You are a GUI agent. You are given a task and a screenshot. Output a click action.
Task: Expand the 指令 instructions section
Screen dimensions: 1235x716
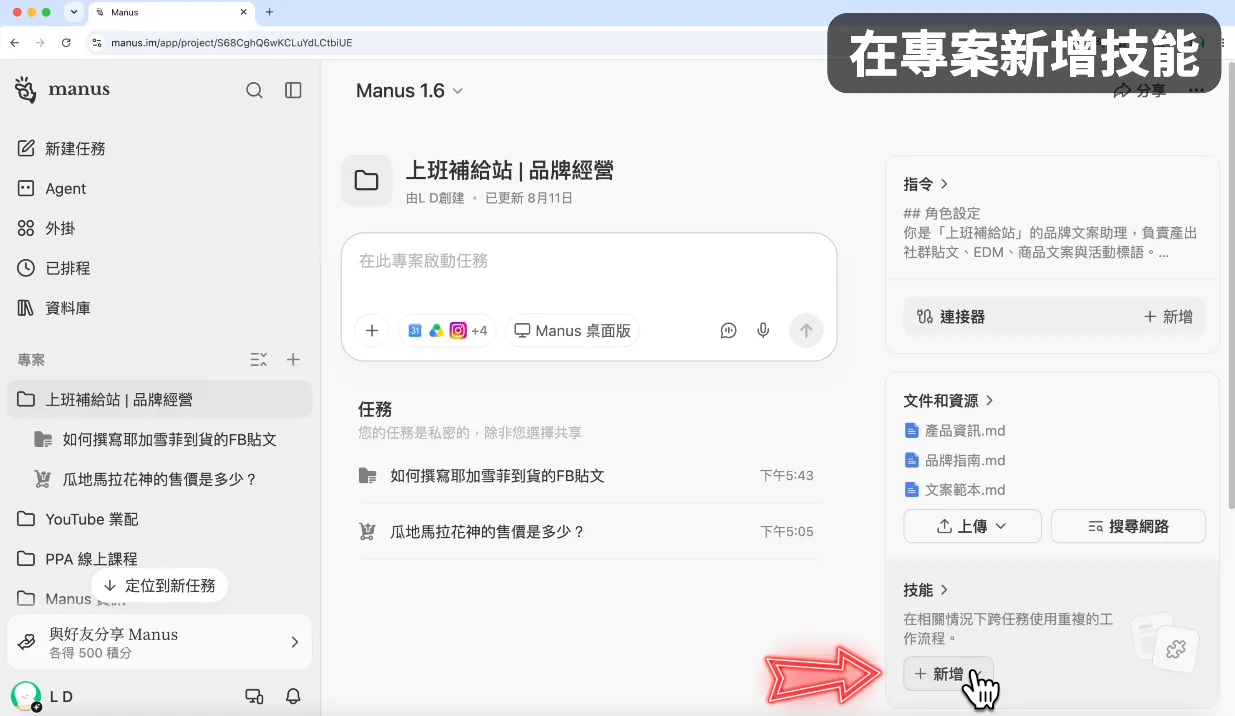tap(926, 184)
